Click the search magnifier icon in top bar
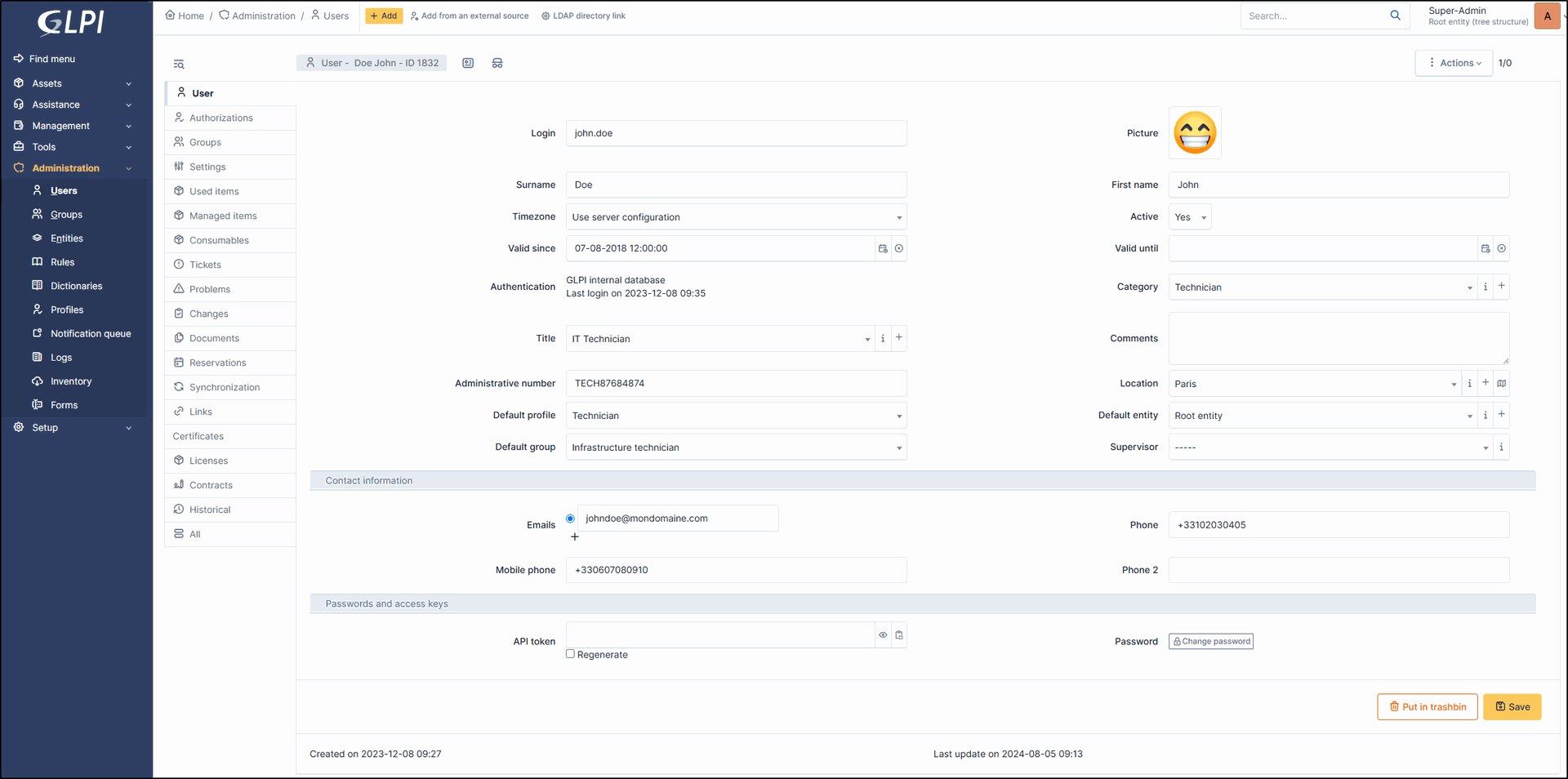The image size is (1568, 779). pos(1395,16)
